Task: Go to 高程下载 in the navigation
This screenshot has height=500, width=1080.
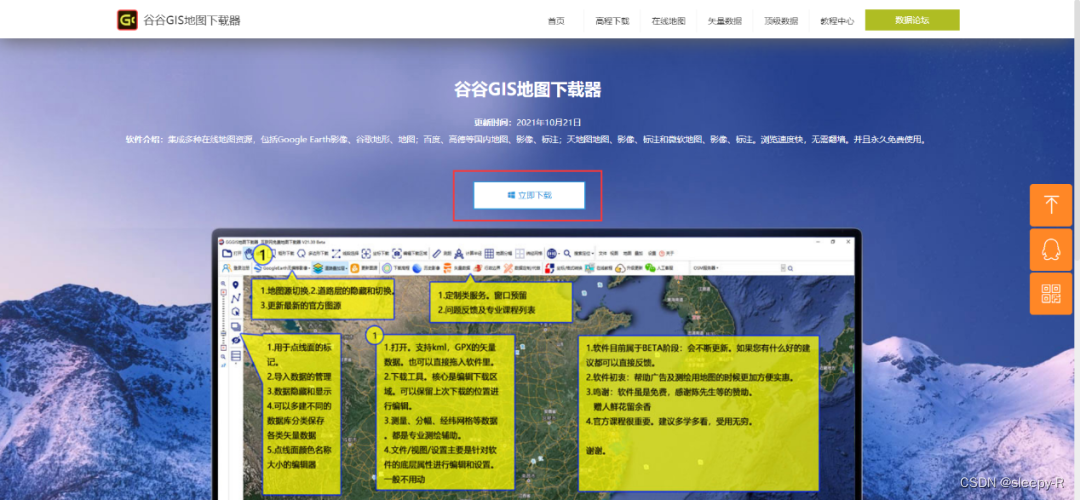Action: (612, 21)
